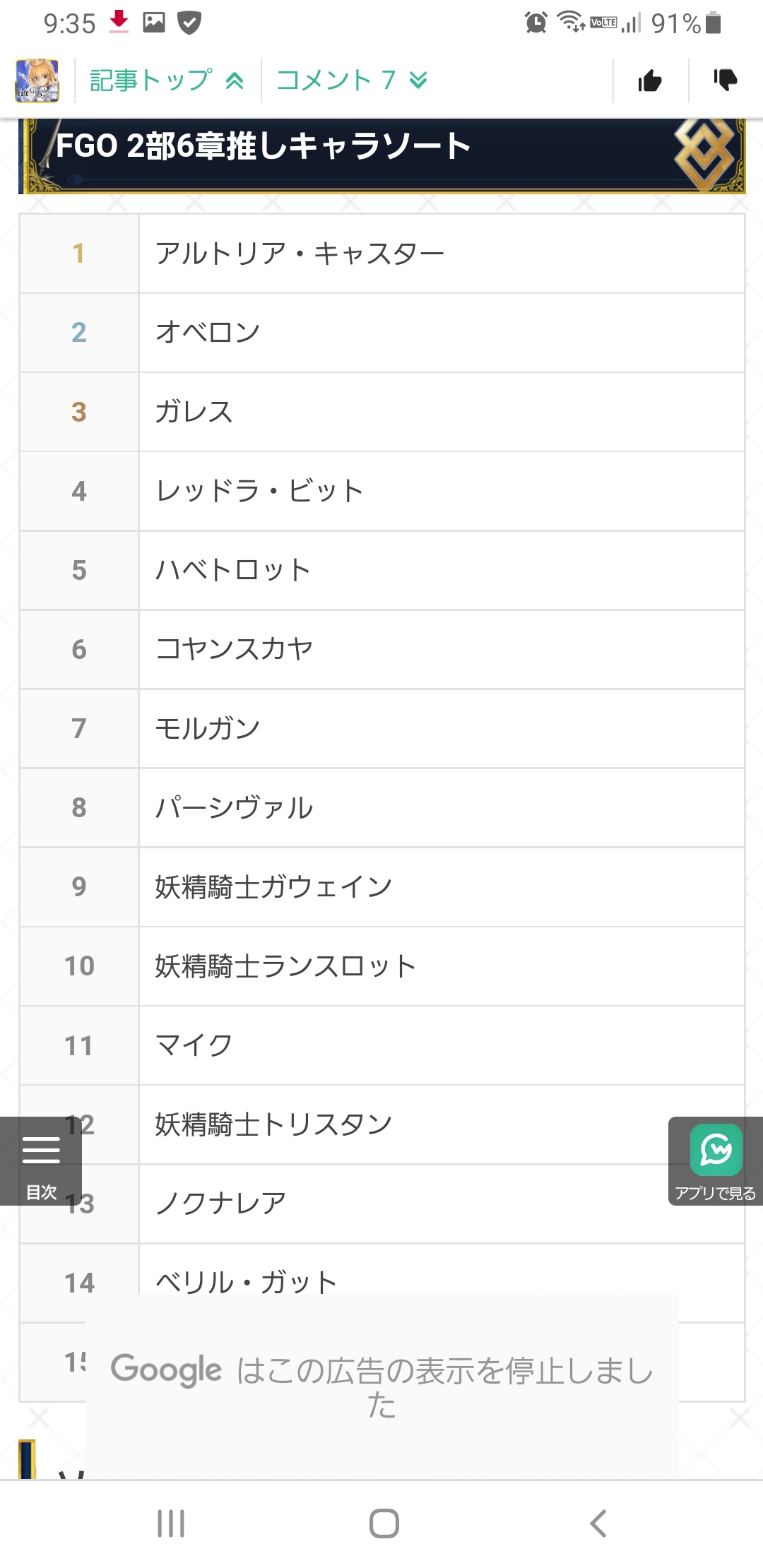Open the FGO game thumbnail icon
763x1568 pixels.
(x=37, y=81)
